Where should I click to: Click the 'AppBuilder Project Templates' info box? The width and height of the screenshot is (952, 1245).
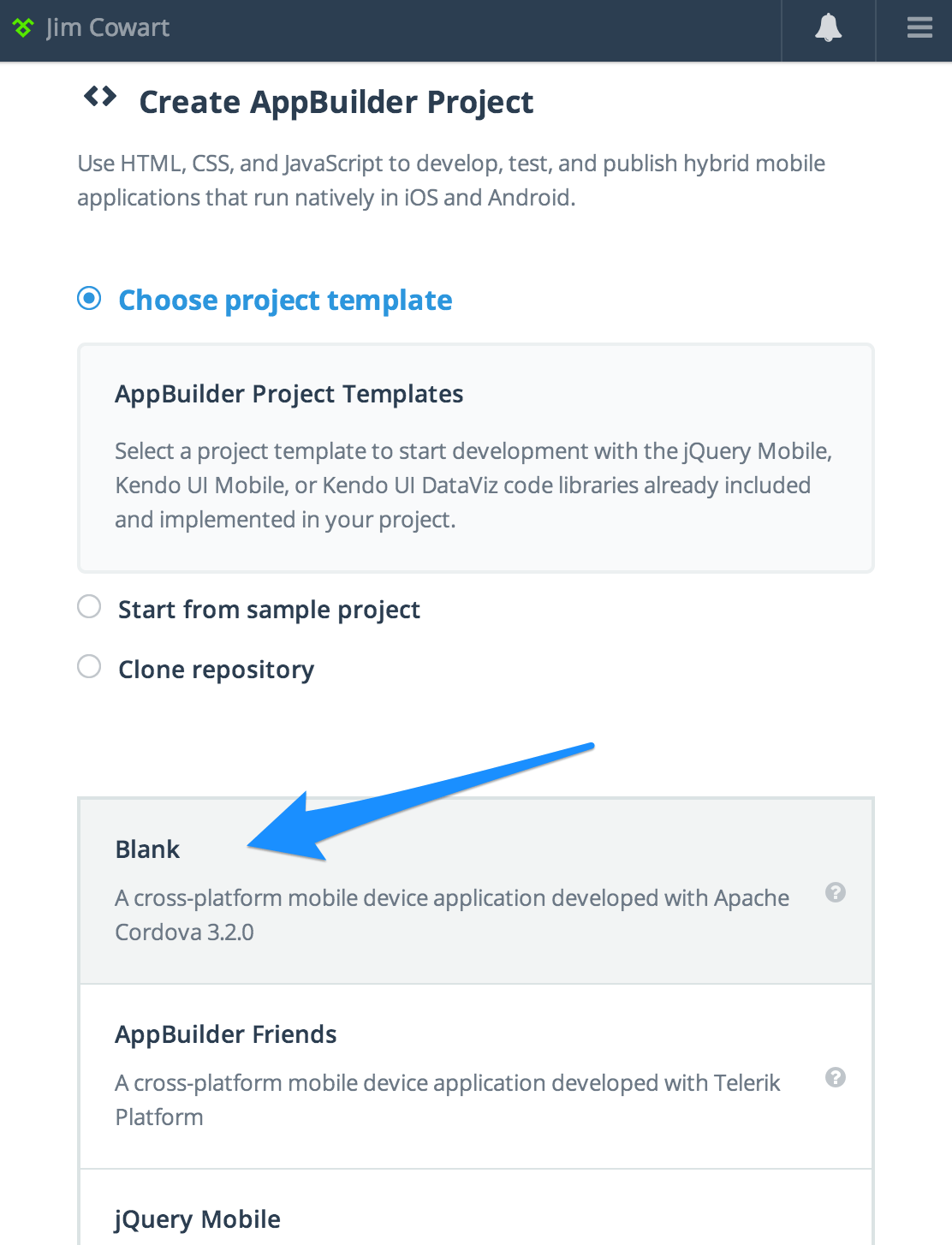(x=475, y=458)
